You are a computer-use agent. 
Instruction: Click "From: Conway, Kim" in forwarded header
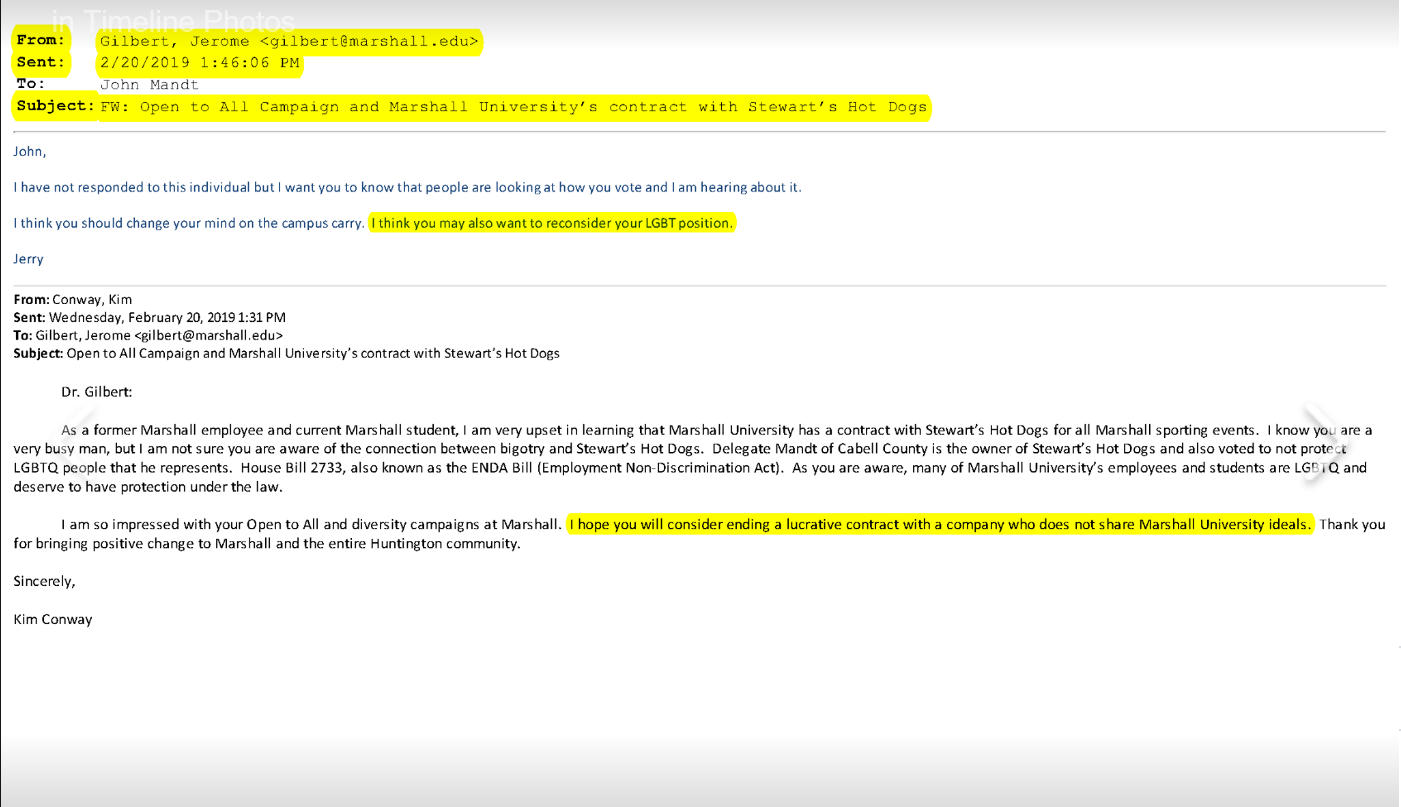click(73, 299)
